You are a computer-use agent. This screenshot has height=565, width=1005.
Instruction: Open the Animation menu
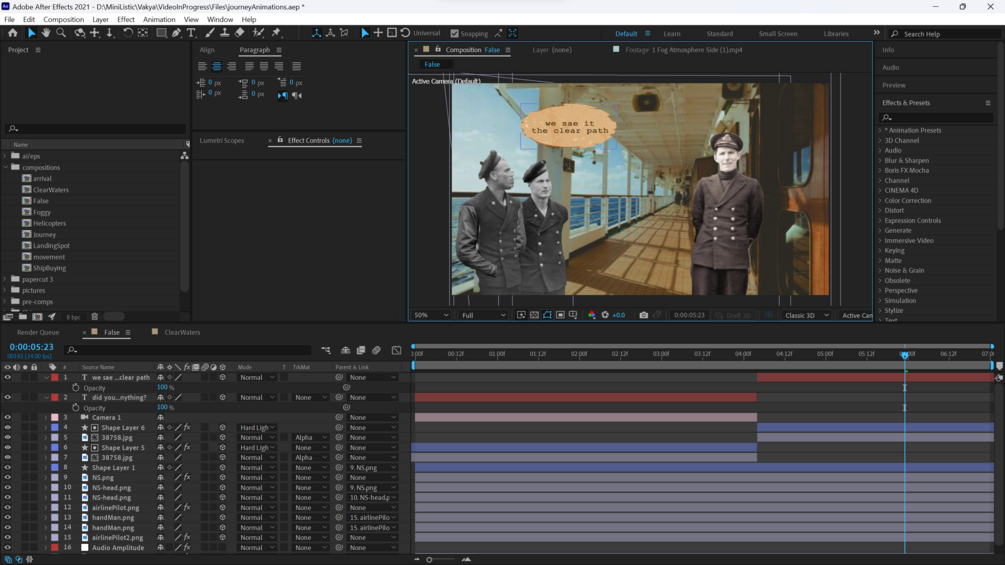coord(159,19)
